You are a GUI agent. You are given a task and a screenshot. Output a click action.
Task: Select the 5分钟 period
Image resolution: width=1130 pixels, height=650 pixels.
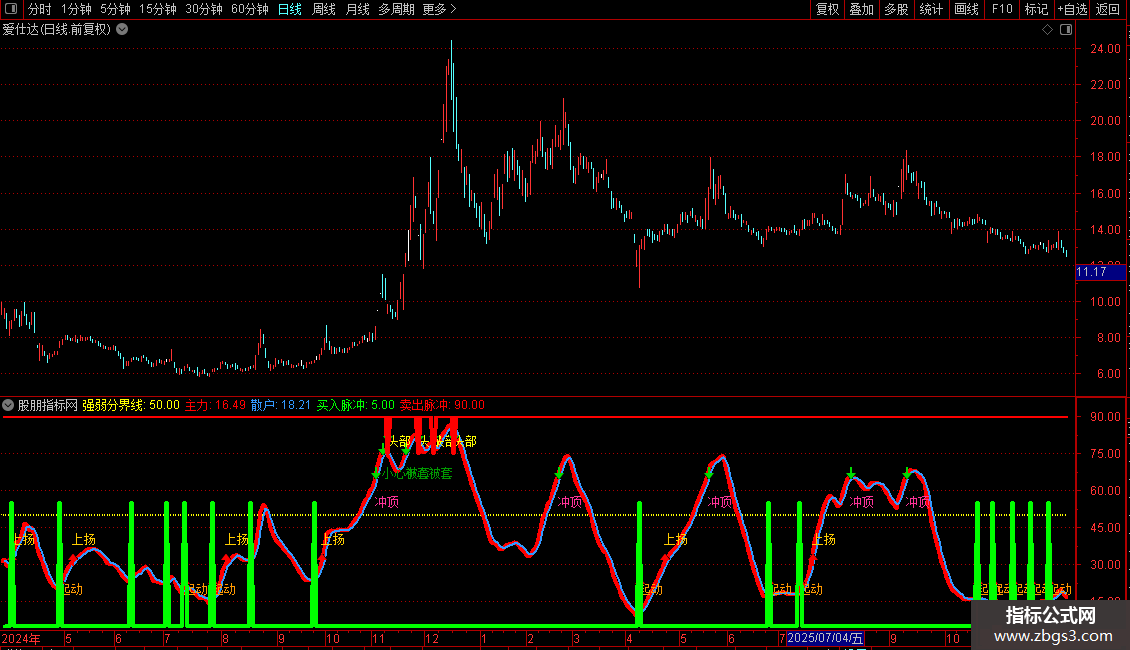115,9
